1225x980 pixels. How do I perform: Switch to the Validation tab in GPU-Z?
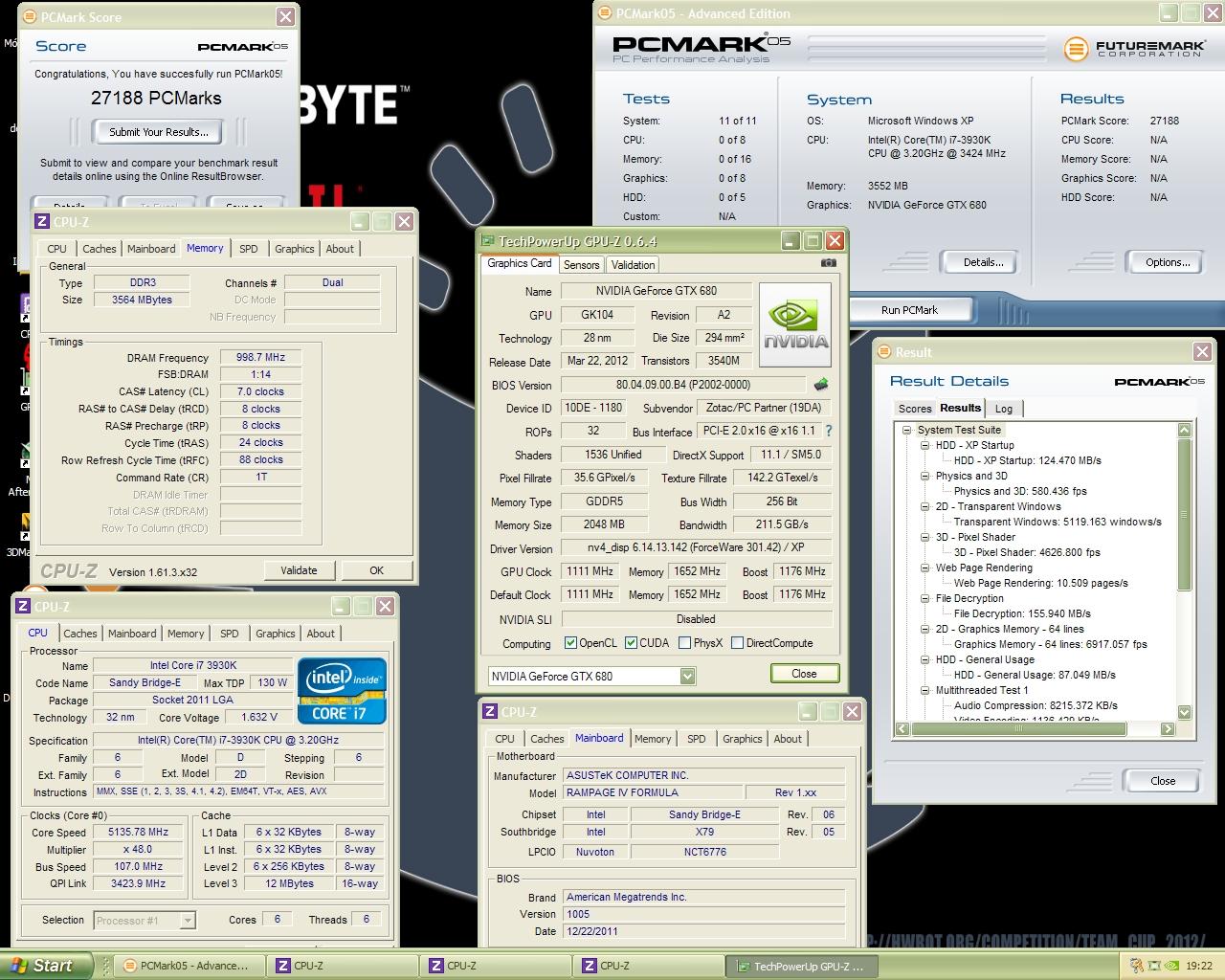coord(633,265)
